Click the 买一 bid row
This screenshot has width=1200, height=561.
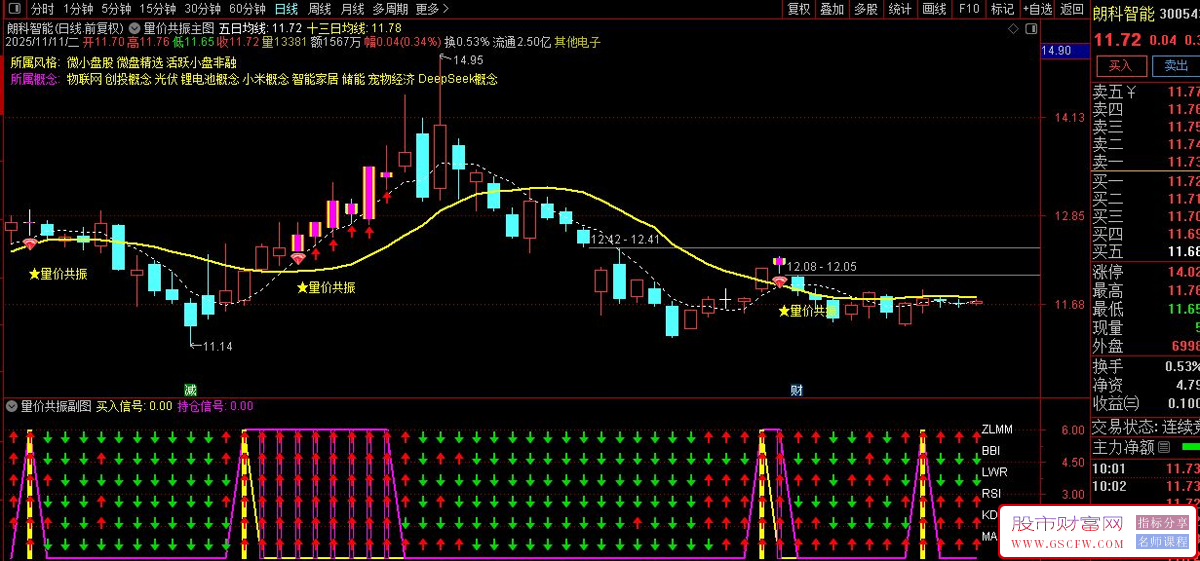[1146, 180]
